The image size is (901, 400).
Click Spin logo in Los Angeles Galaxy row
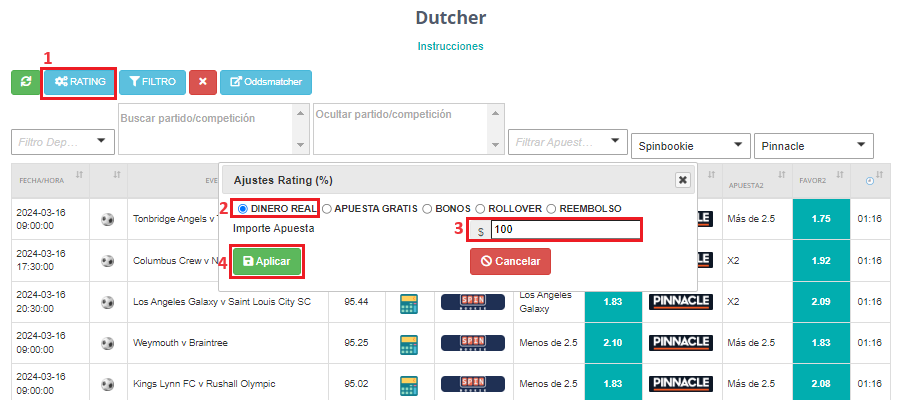(473, 302)
